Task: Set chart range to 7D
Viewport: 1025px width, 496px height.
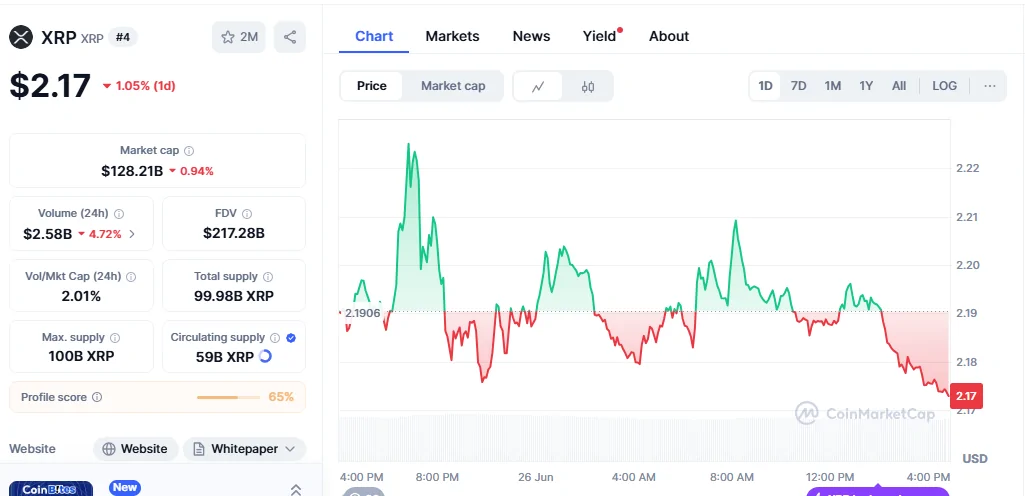Action: point(798,86)
